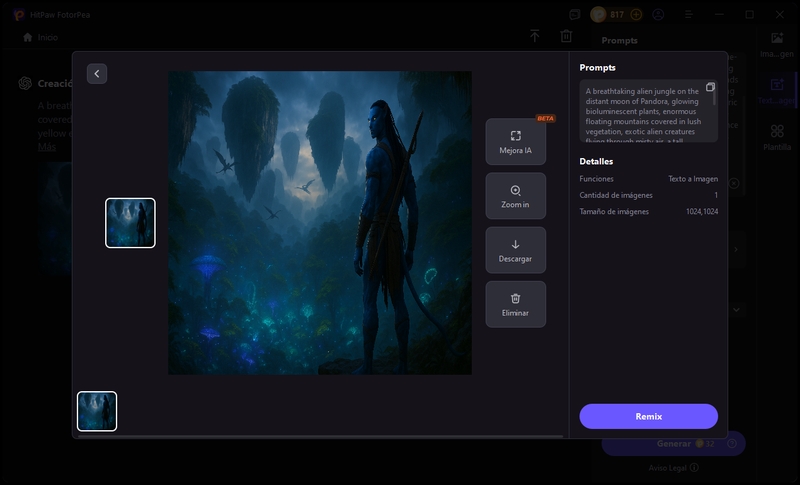800x485 pixels.
Task: Open the Plantilla templates sidebar tab
Action: click(x=777, y=138)
